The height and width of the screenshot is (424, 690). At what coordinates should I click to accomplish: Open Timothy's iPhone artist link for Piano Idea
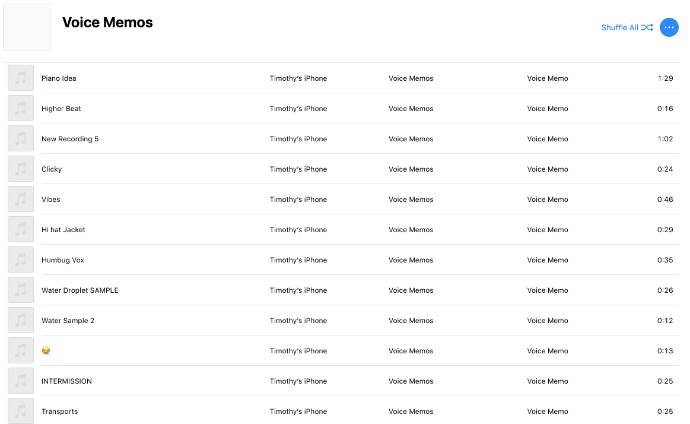[298, 78]
